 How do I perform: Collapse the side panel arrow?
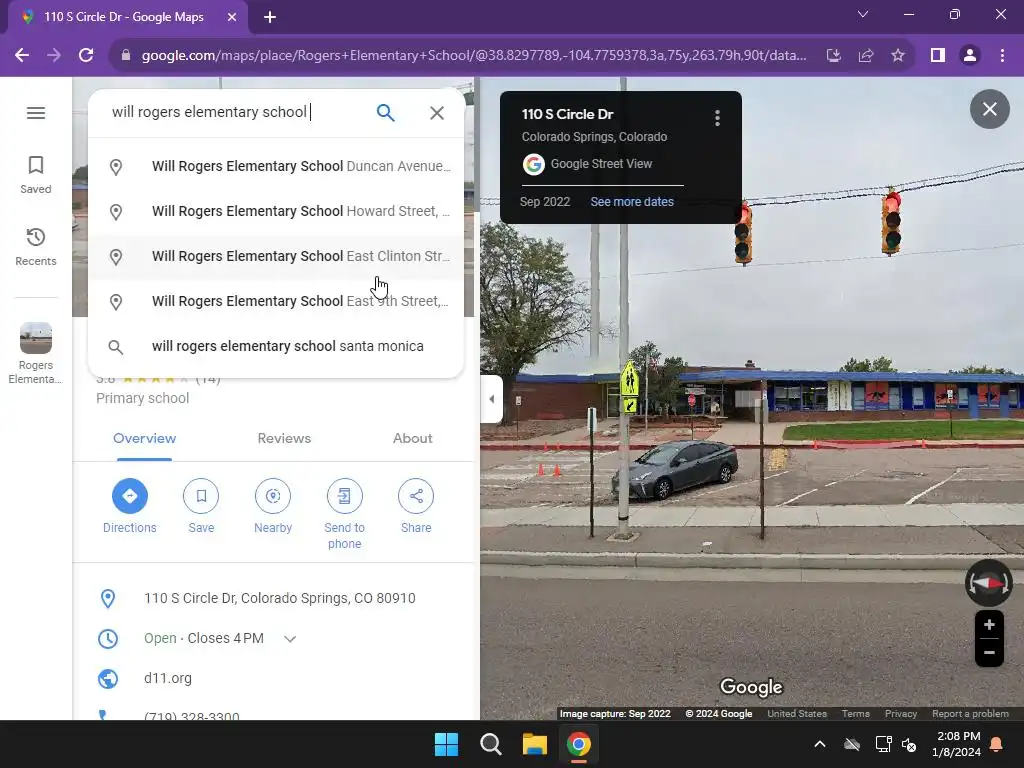[492, 399]
